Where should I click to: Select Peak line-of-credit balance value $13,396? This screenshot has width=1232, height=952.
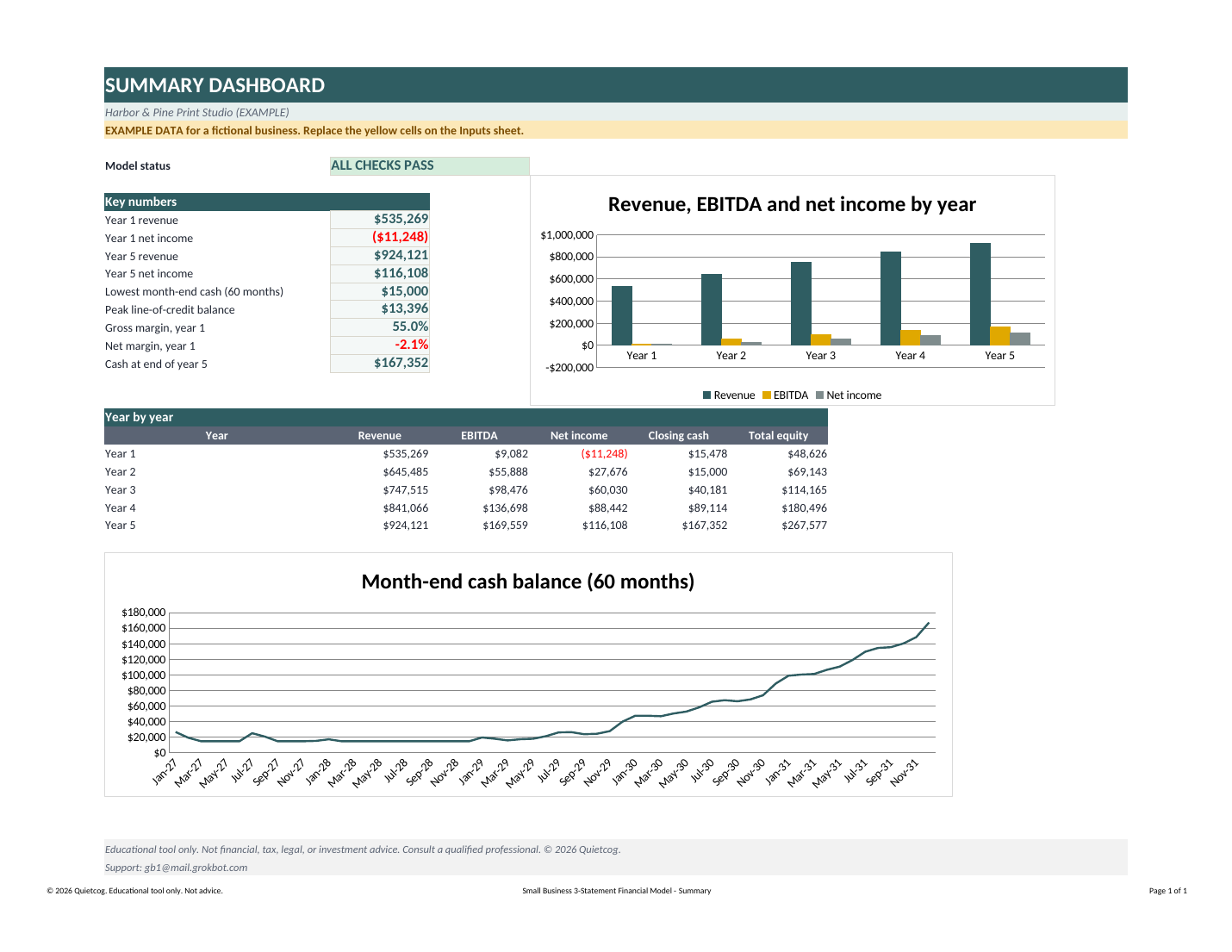coord(380,309)
